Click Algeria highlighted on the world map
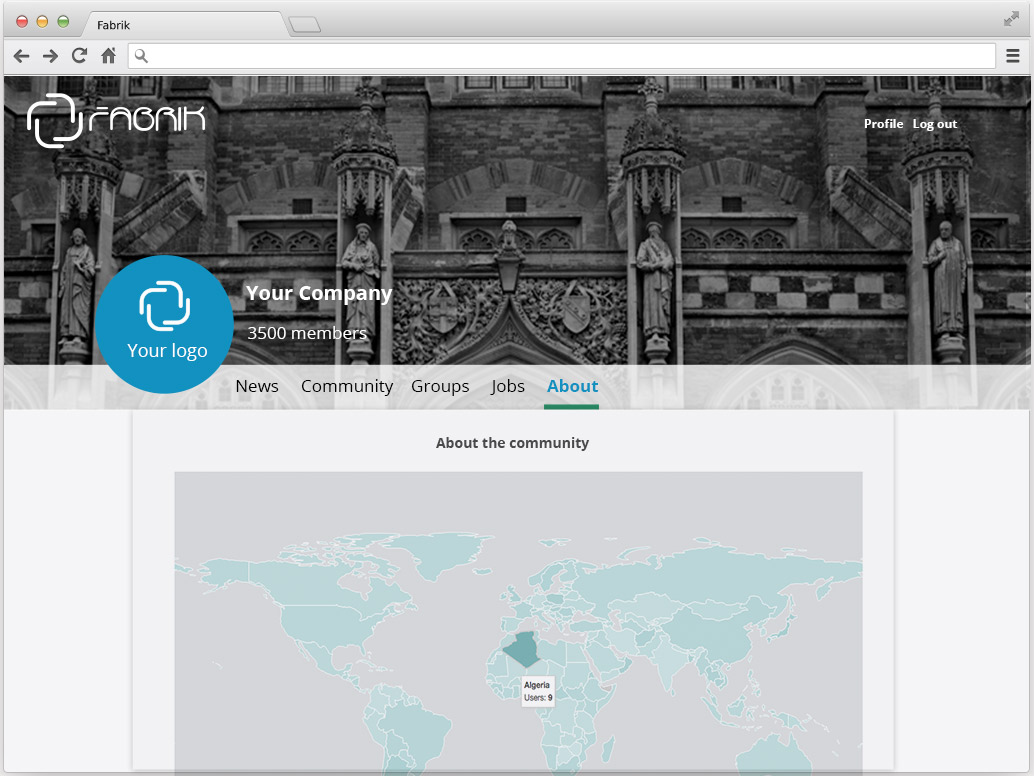 (524, 649)
